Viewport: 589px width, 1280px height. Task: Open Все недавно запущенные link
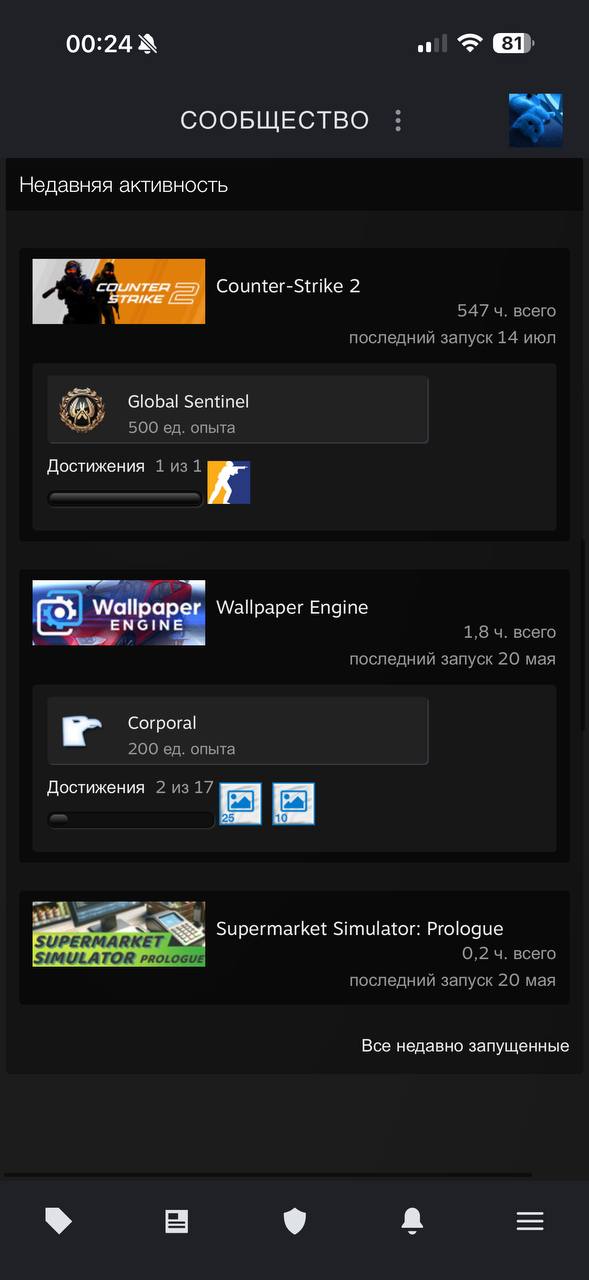point(465,1046)
